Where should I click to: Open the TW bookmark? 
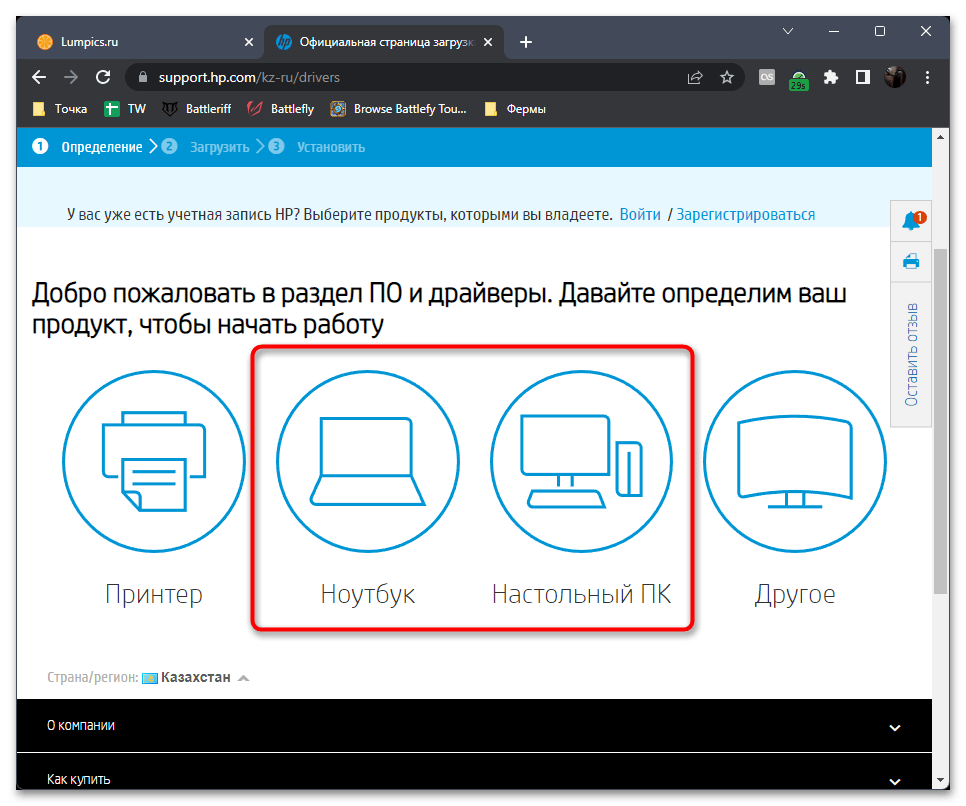point(125,109)
